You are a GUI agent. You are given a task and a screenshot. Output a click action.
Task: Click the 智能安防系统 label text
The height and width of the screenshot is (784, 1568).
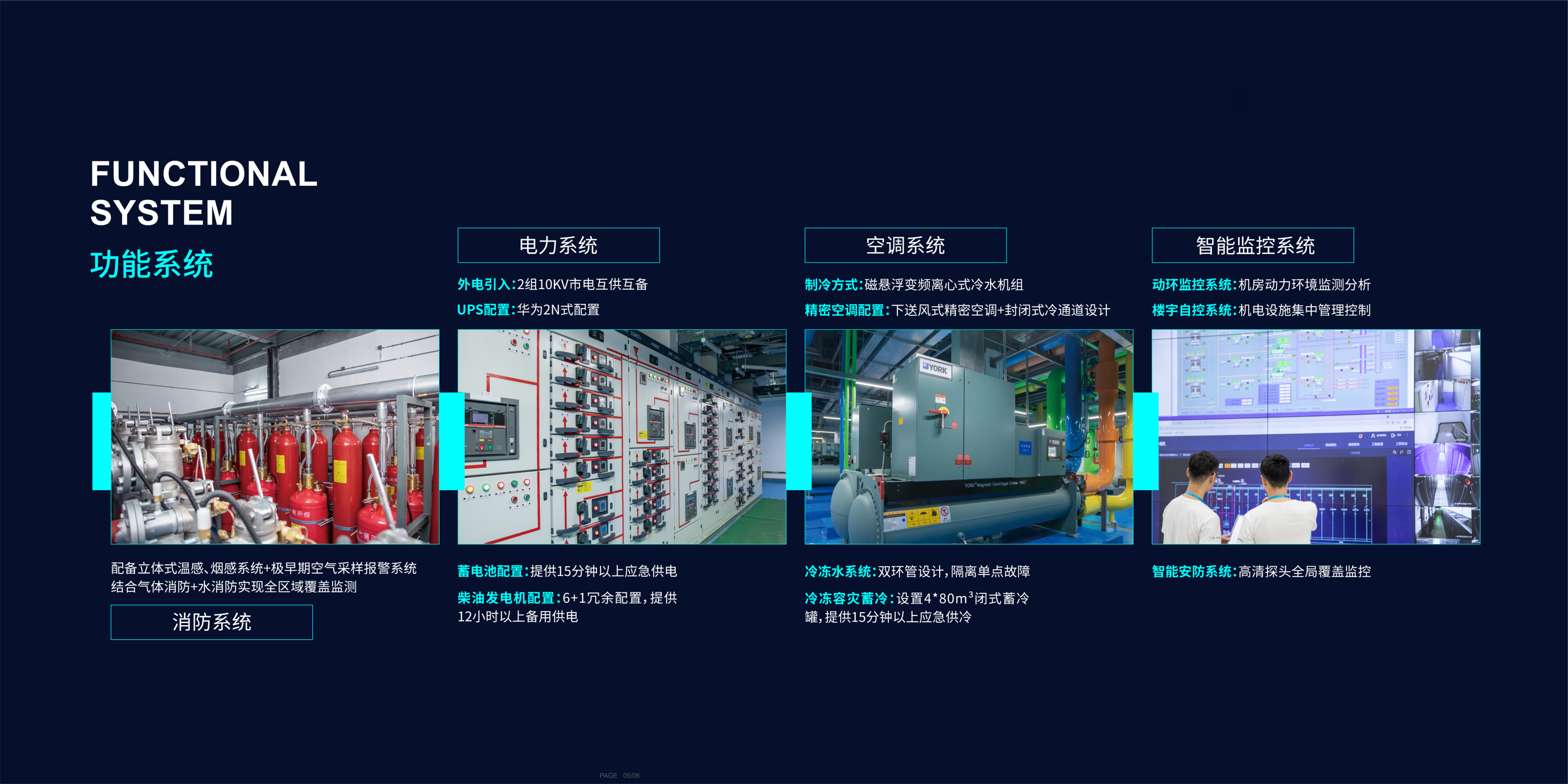pyautogui.click(x=1193, y=571)
